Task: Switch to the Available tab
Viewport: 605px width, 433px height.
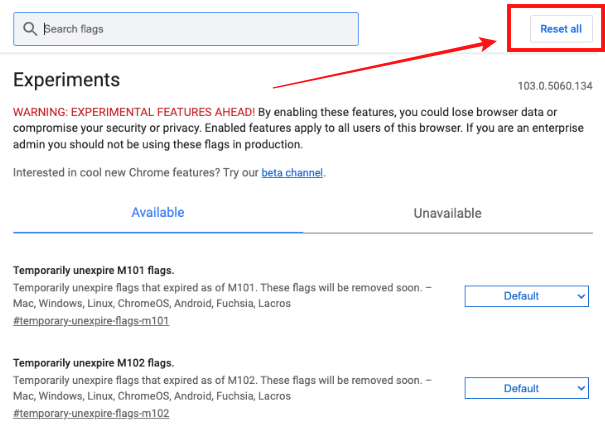Action: [x=158, y=213]
